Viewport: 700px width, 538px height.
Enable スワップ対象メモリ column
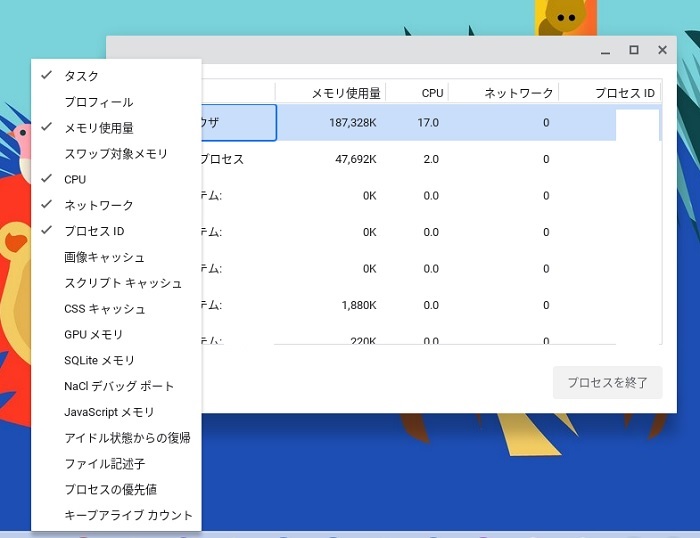[116, 154]
